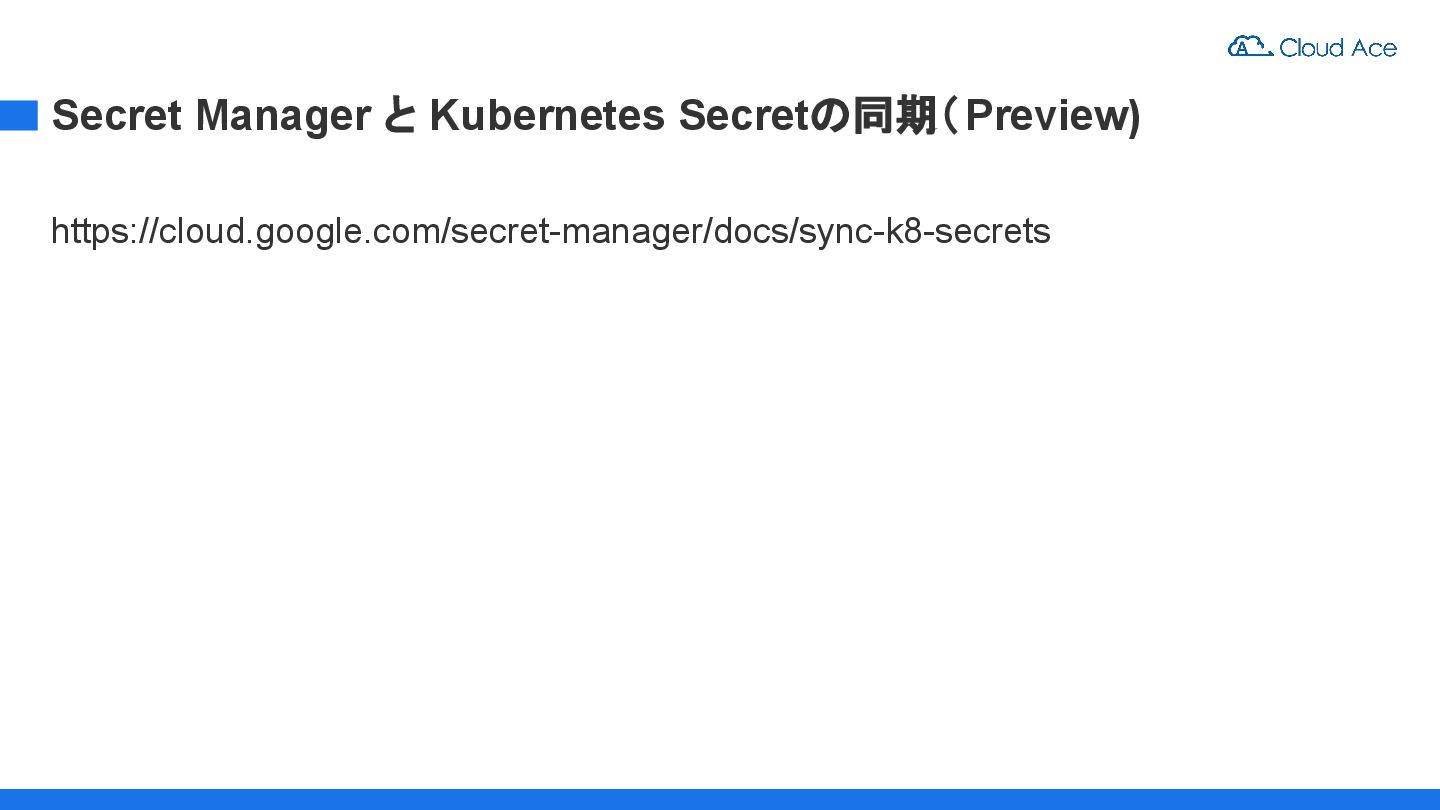The image size is (1440, 810).
Task: Click the "Preview)" text in the title
Action: point(1052,116)
